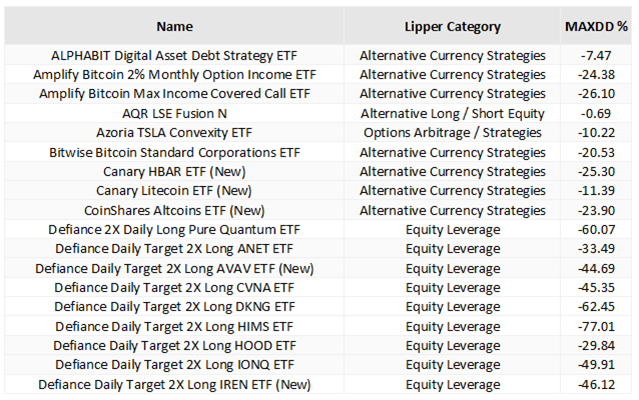Click the Azoria TSLA Convexity ETF cell
The image size is (639, 400).
point(175,132)
